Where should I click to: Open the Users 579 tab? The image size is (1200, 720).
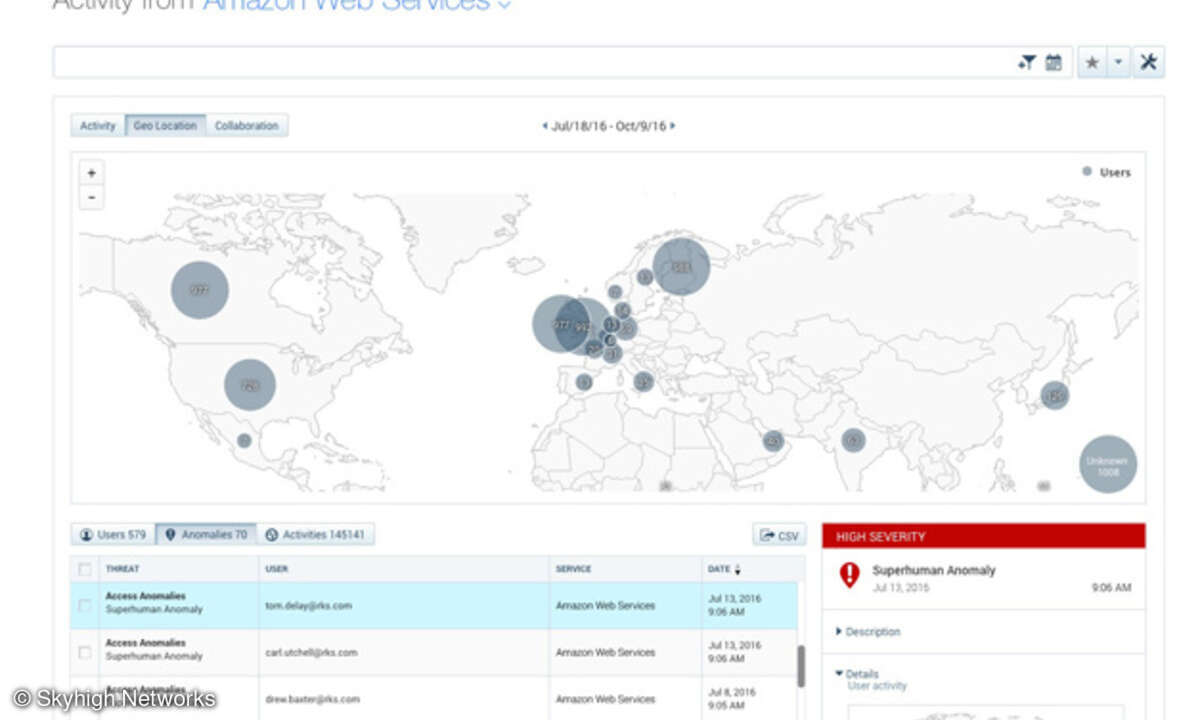pos(113,535)
